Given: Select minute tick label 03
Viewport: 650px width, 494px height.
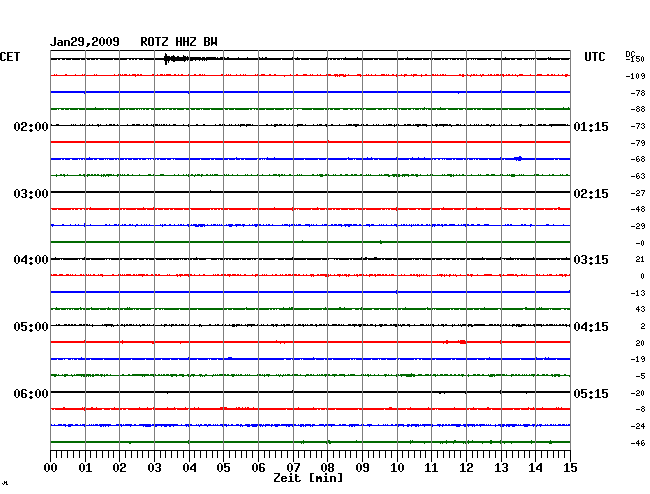Looking at the screenshot, I should (x=154, y=468).
